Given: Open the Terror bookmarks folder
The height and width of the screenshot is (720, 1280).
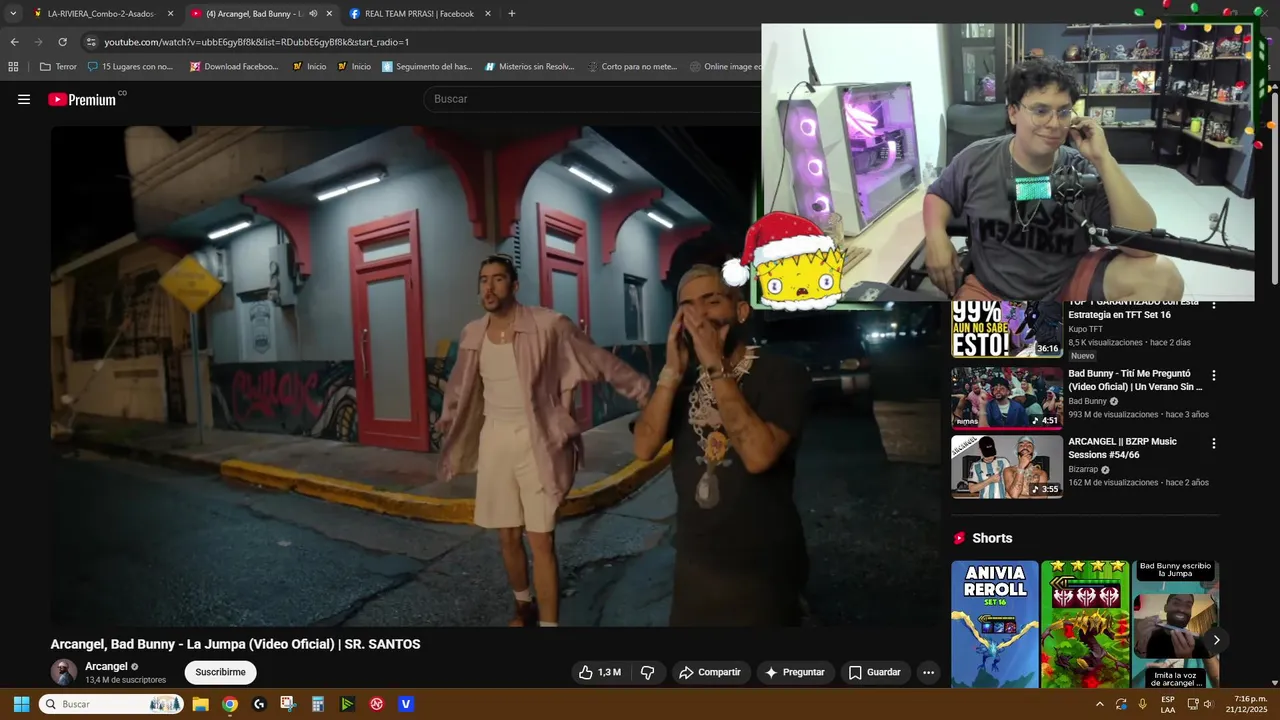Looking at the screenshot, I should click(58, 67).
